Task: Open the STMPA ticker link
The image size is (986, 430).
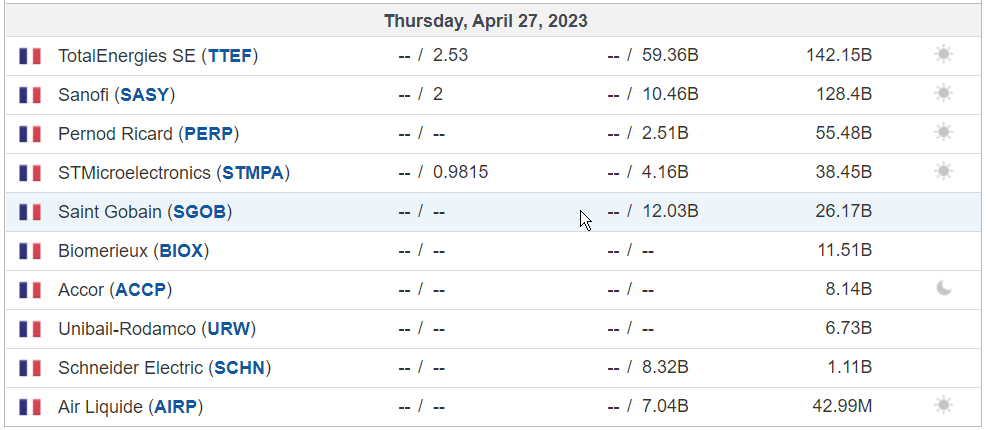Action: 253,173
